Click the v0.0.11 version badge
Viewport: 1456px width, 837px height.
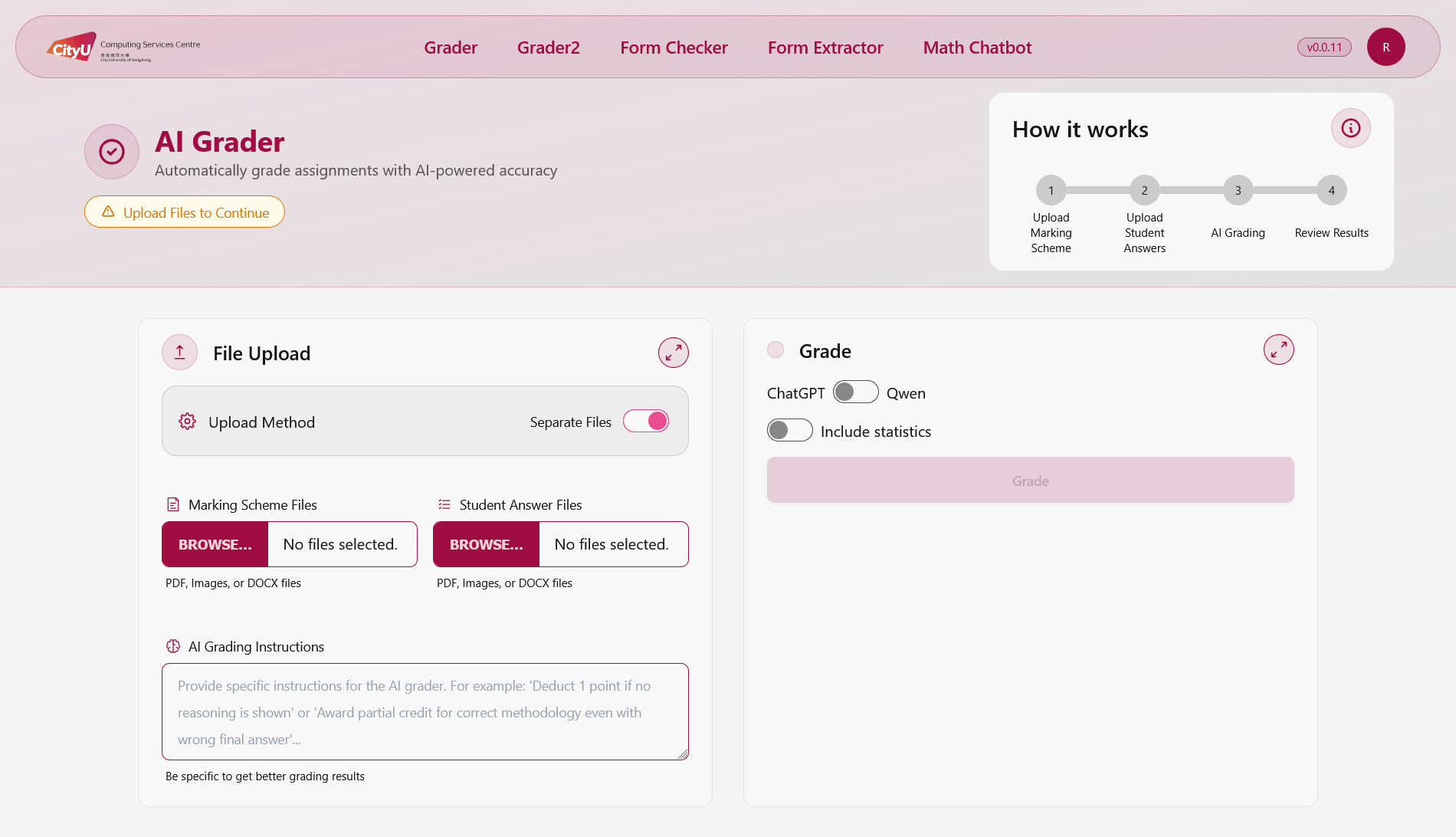tap(1323, 47)
